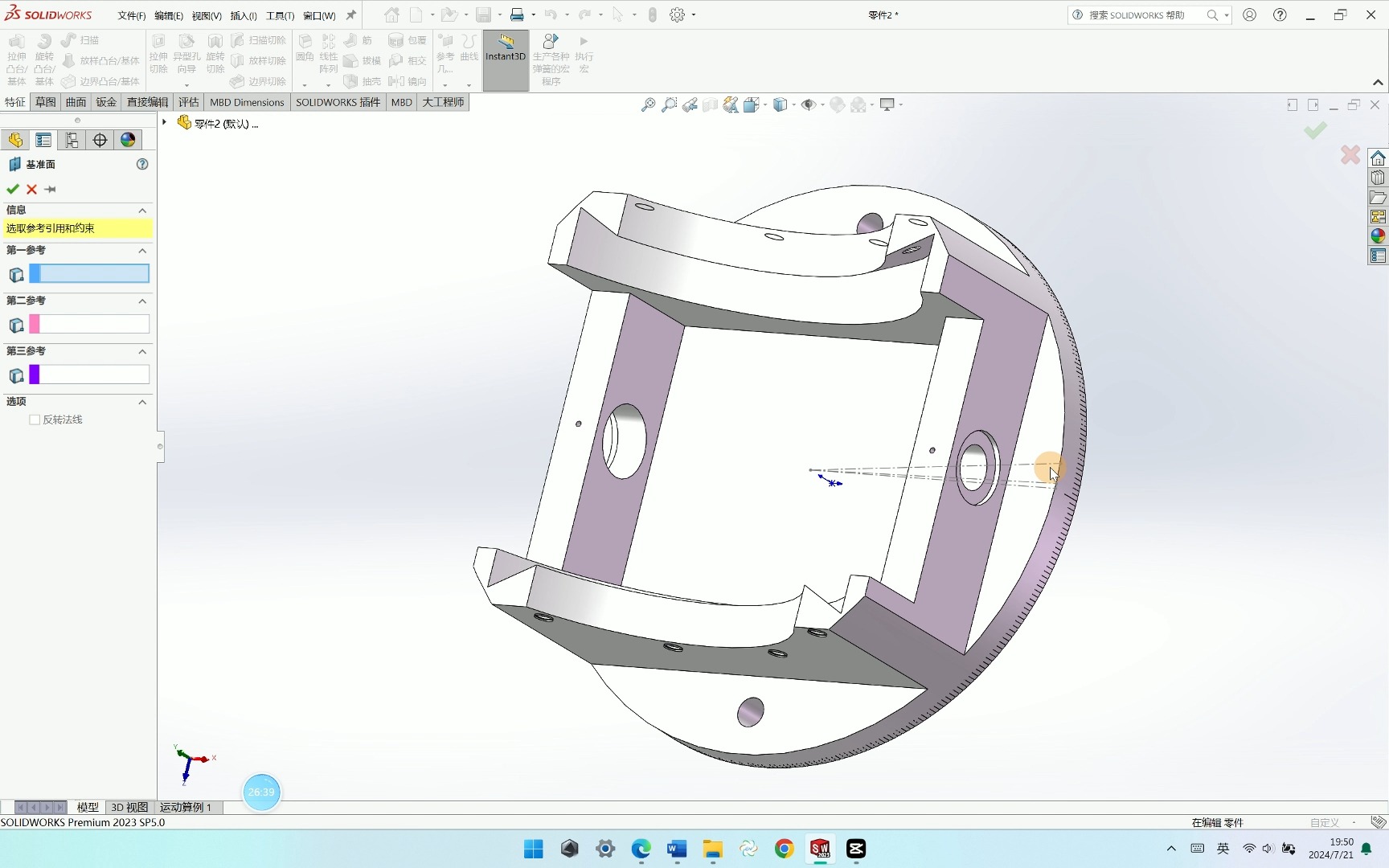
Task: Collapse the 选项 section
Action: point(142,402)
